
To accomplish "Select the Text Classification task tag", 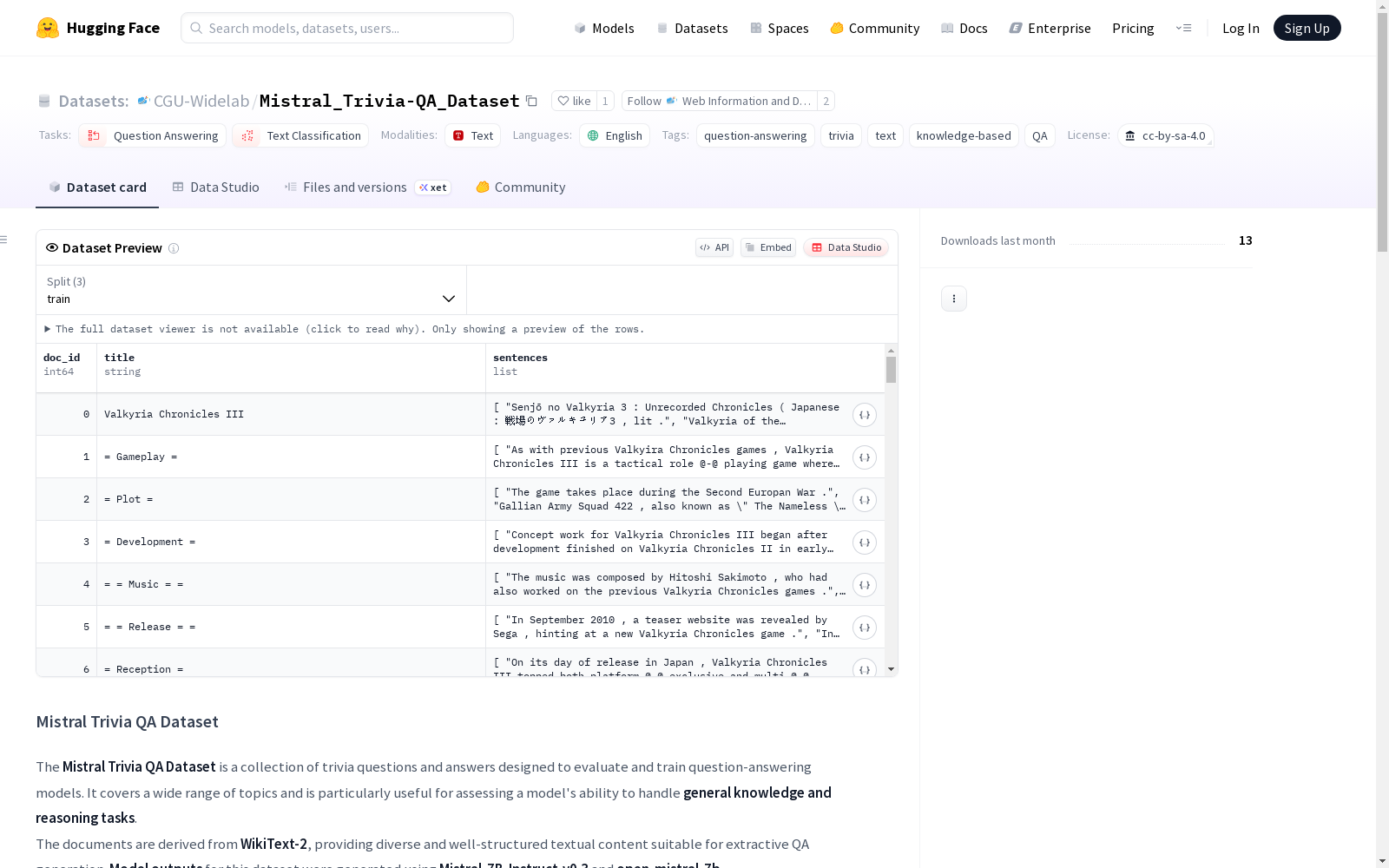I will (300, 135).
